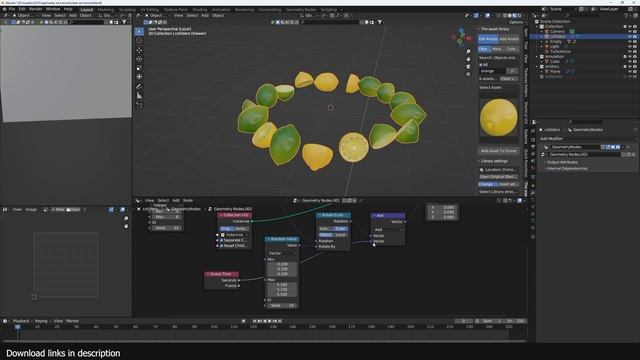Click the pan hand icon in image editor
Image resolution: width=640 pixels, height=360 pixels.
pyautogui.click(x=126, y=226)
